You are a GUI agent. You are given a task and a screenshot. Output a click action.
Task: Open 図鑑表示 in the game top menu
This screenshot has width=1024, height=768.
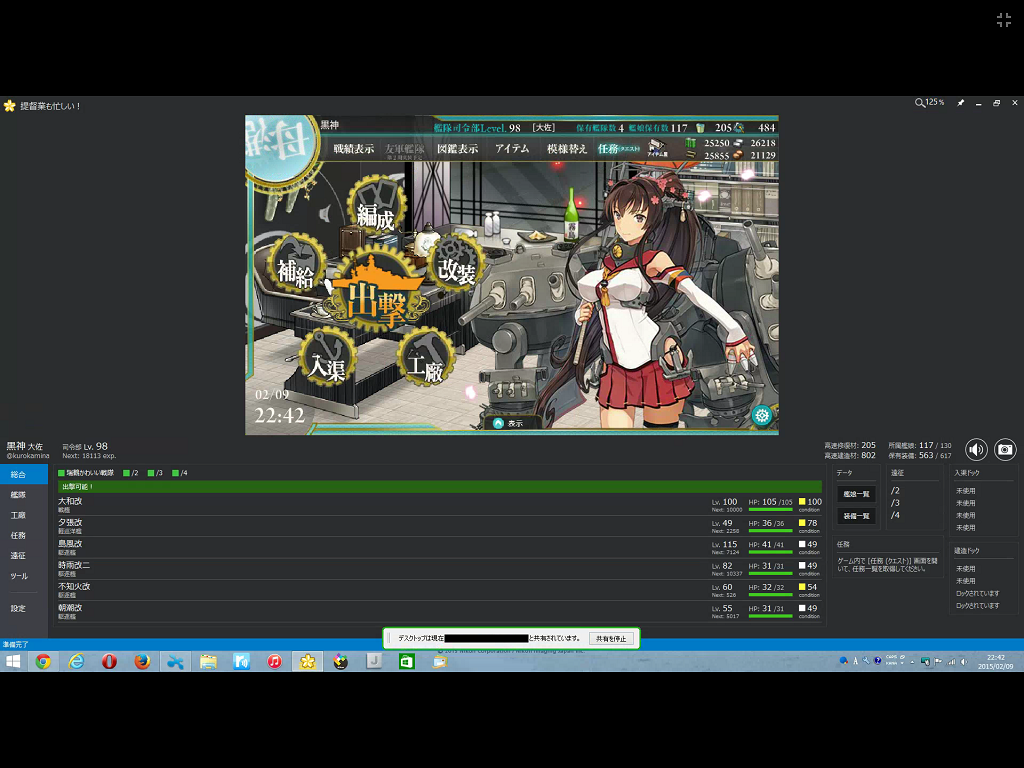(x=457, y=149)
